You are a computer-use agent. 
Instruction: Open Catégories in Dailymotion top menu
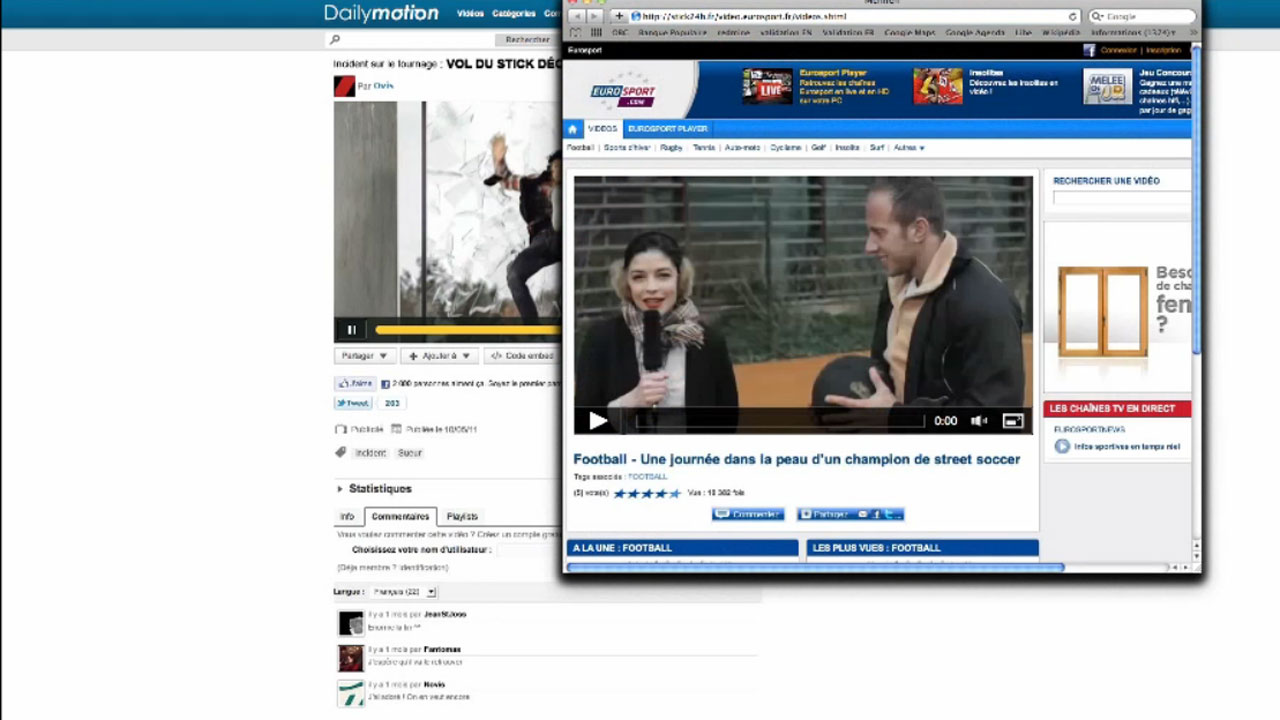pos(513,14)
